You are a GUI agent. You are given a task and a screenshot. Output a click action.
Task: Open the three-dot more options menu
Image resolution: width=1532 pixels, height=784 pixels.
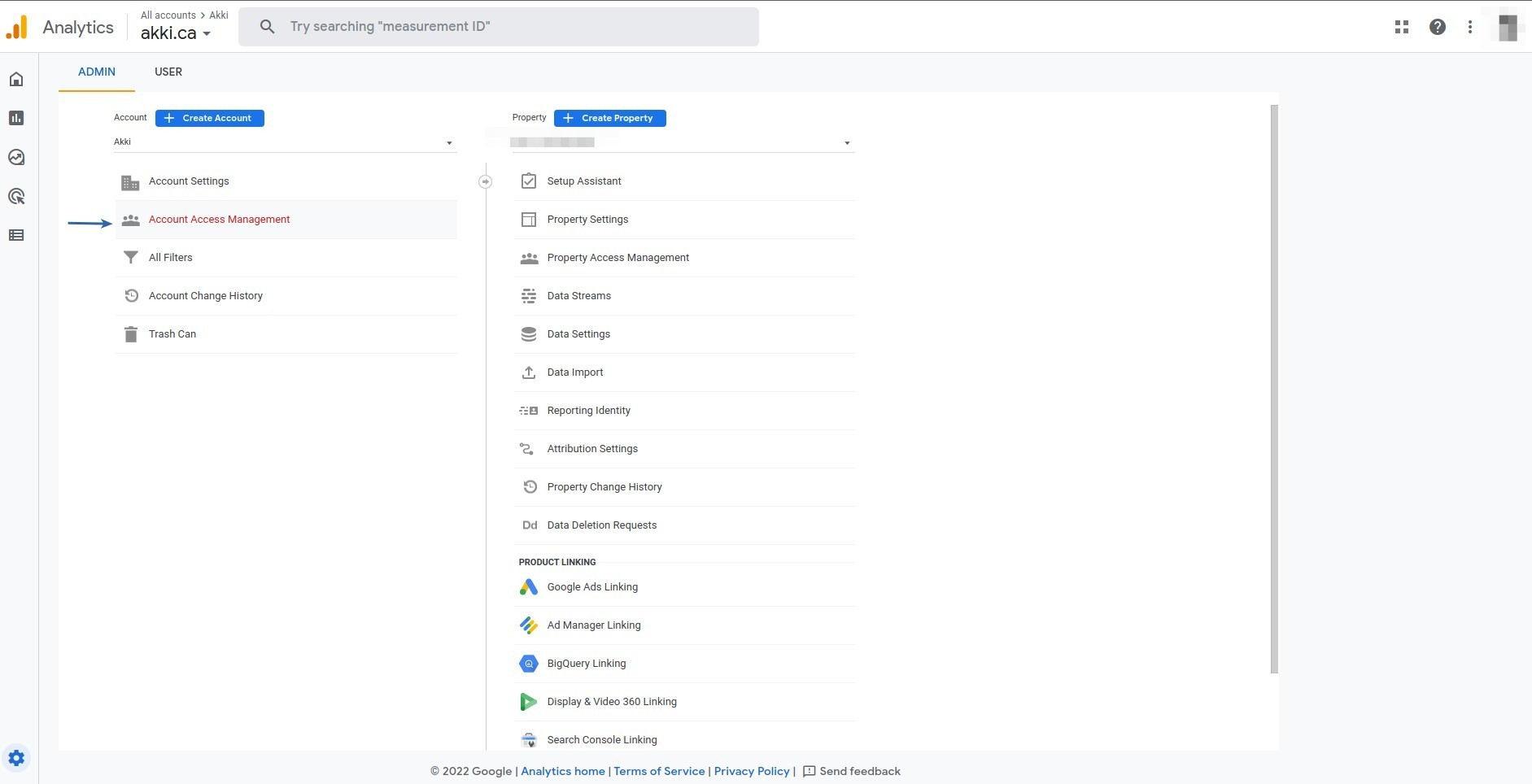coord(1470,27)
